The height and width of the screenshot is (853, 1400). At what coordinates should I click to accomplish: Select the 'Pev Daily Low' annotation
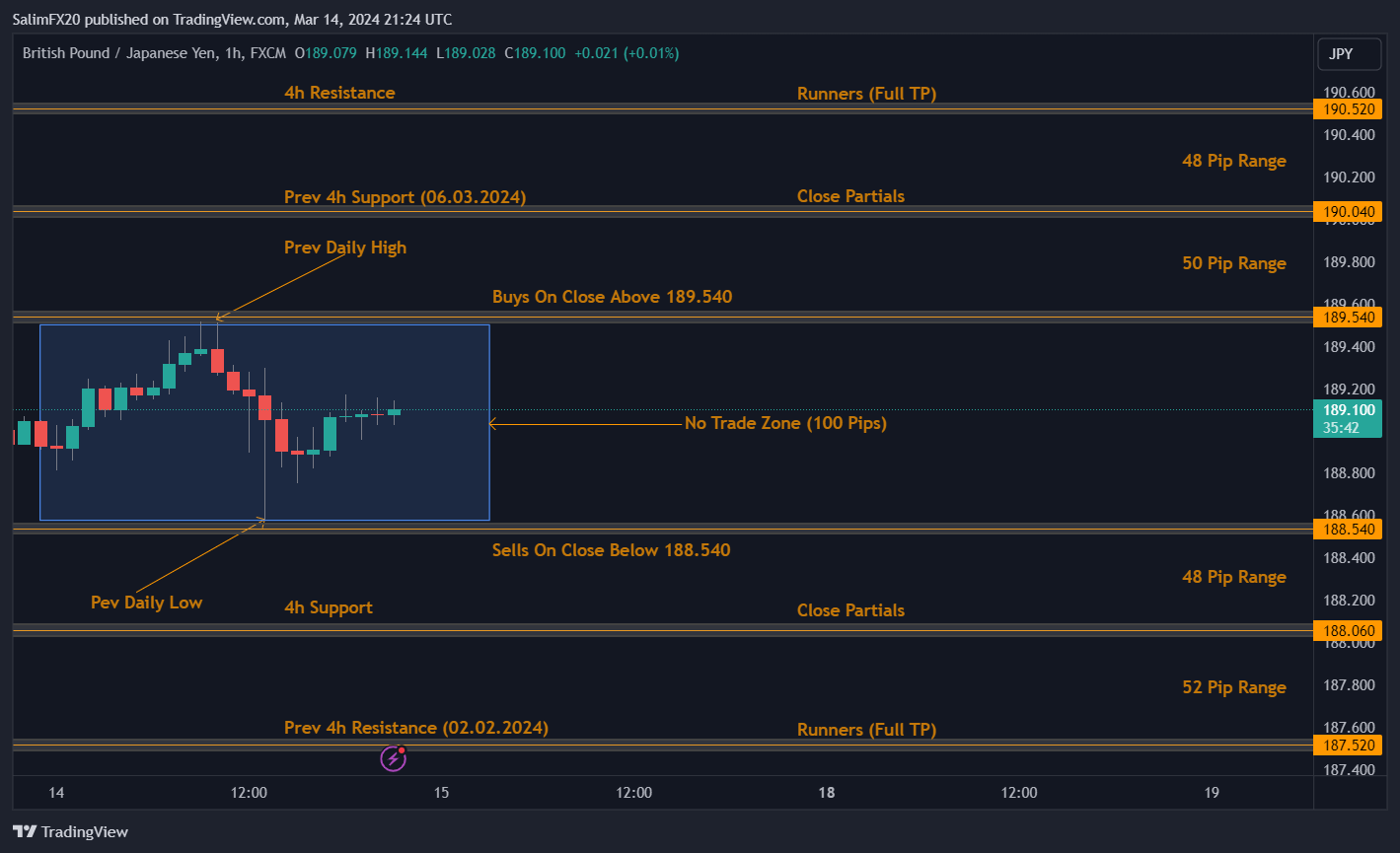click(146, 603)
